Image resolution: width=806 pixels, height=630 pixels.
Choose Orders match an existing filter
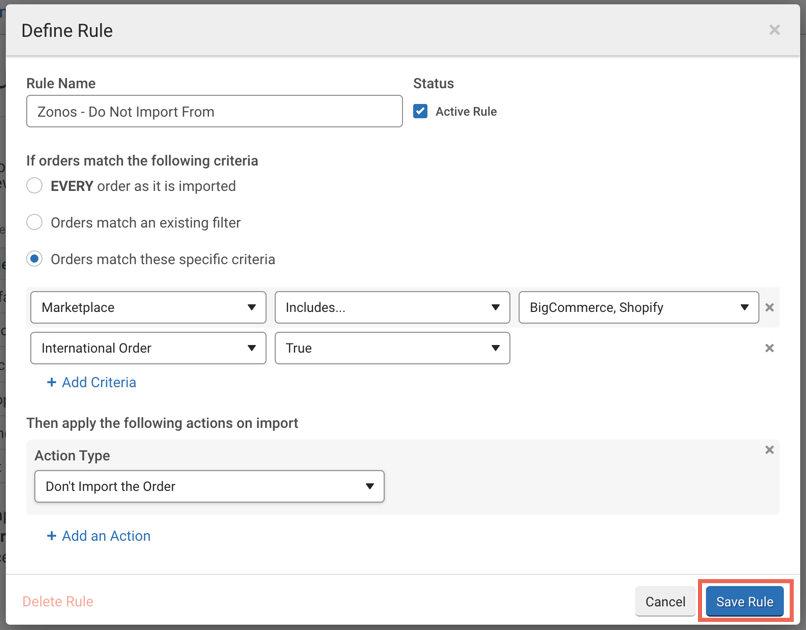(35, 222)
